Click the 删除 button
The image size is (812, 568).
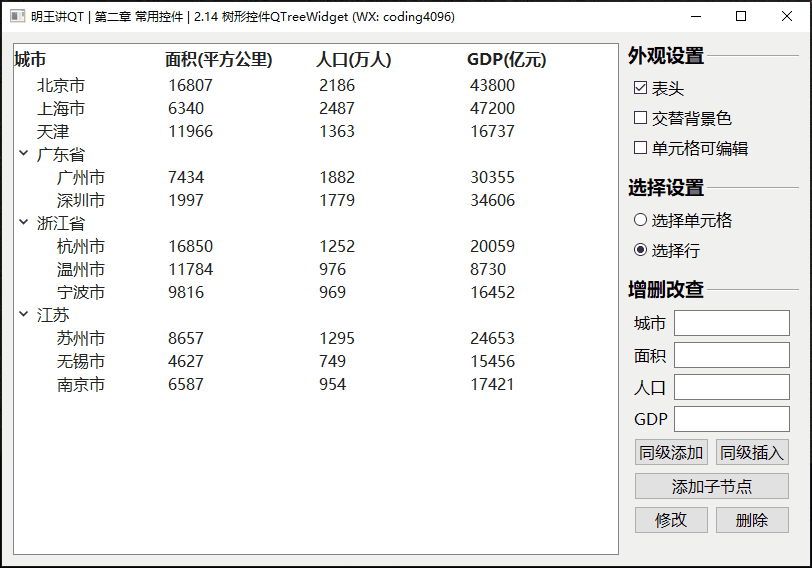[751, 520]
